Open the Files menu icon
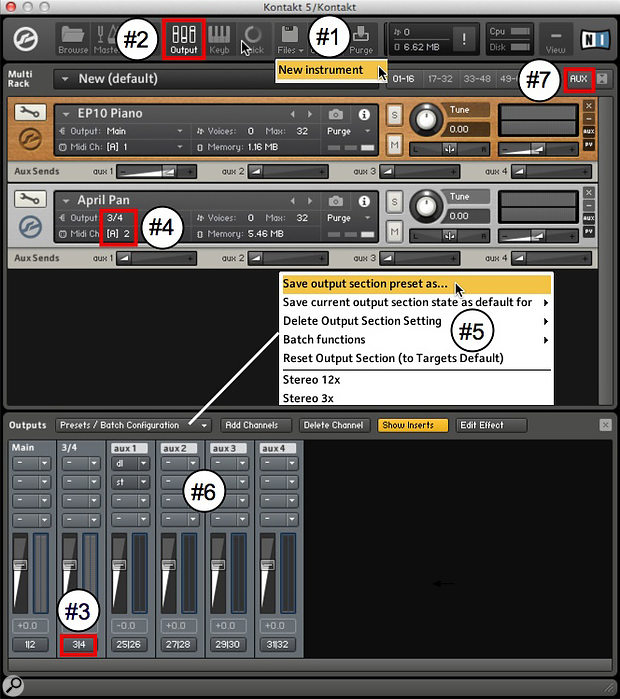The height and width of the screenshot is (699, 620). 290,40
